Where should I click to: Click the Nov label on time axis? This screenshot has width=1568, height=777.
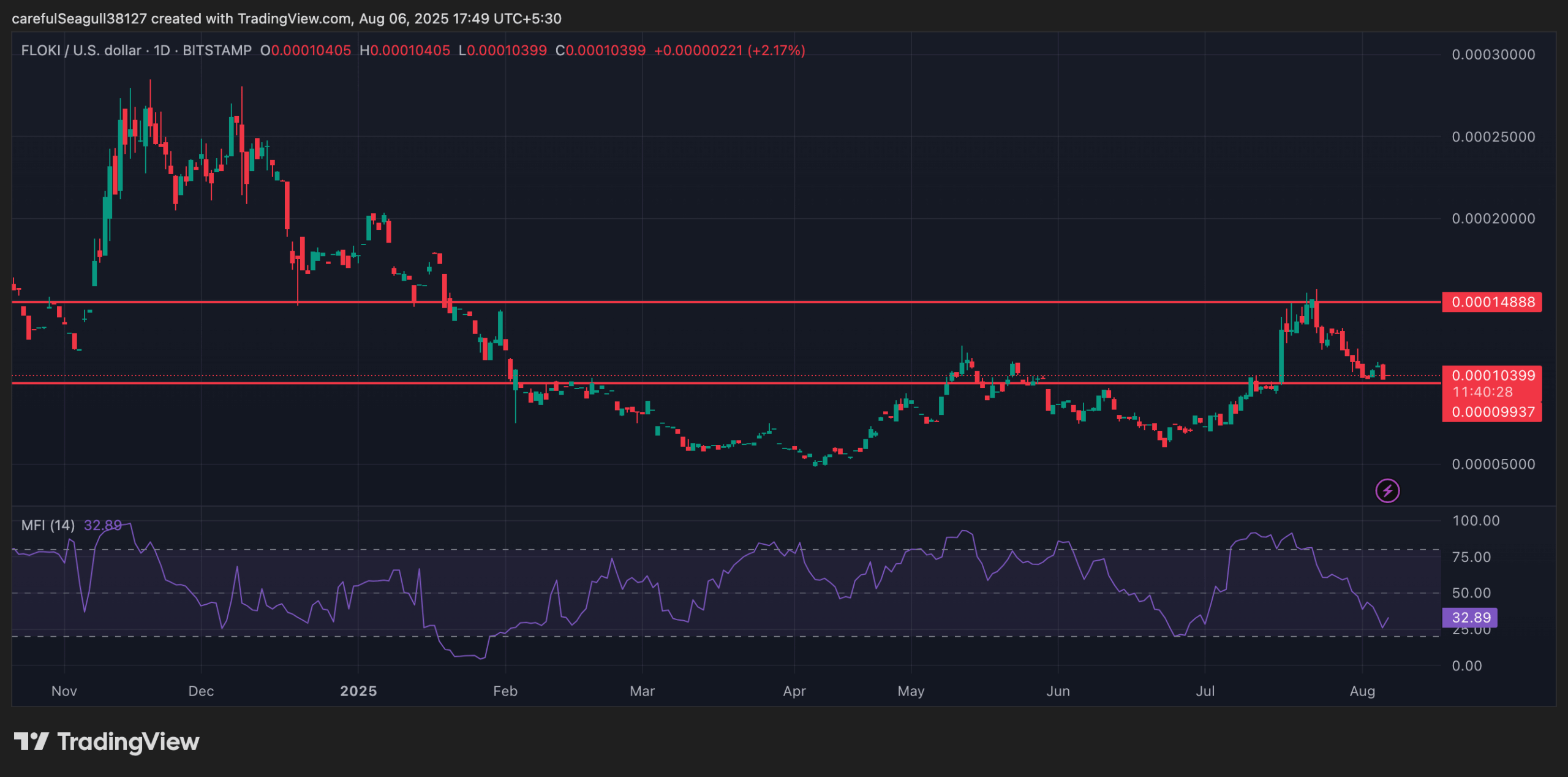pos(64,691)
